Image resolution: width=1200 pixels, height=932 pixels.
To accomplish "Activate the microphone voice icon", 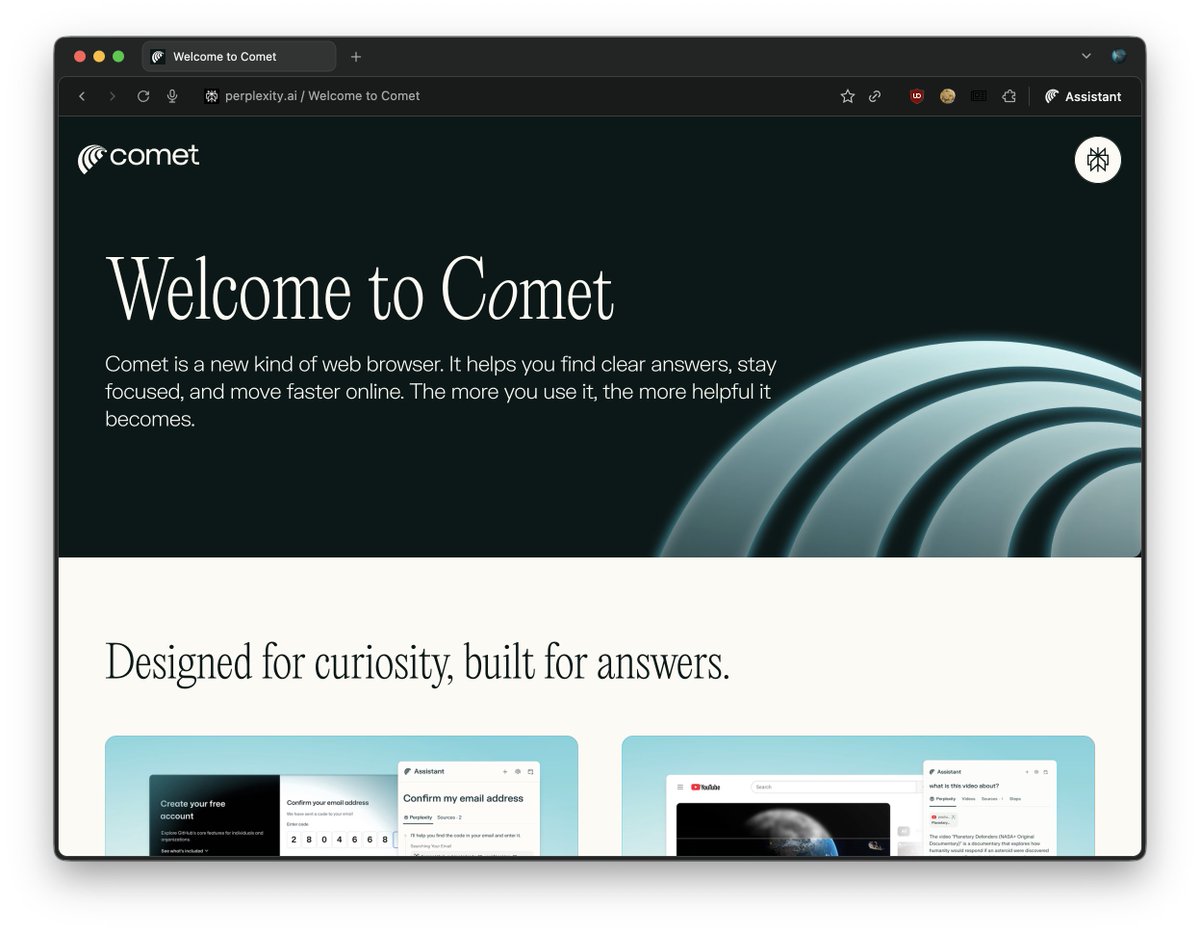I will pos(172,96).
